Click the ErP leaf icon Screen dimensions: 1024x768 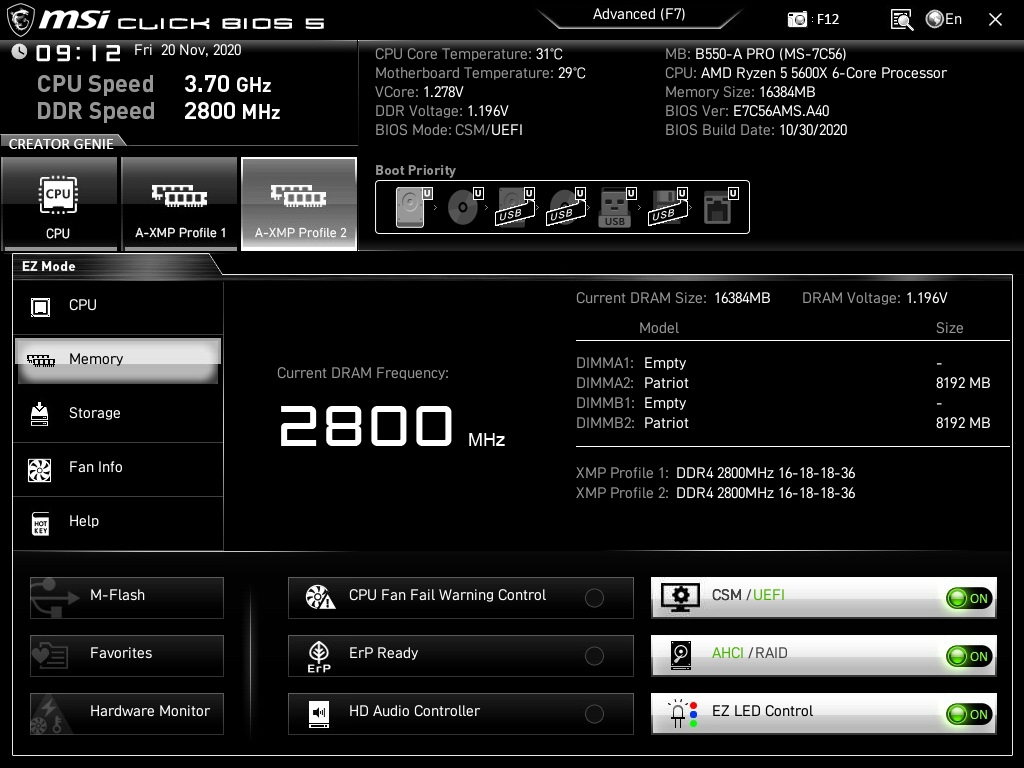coord(319,656)
